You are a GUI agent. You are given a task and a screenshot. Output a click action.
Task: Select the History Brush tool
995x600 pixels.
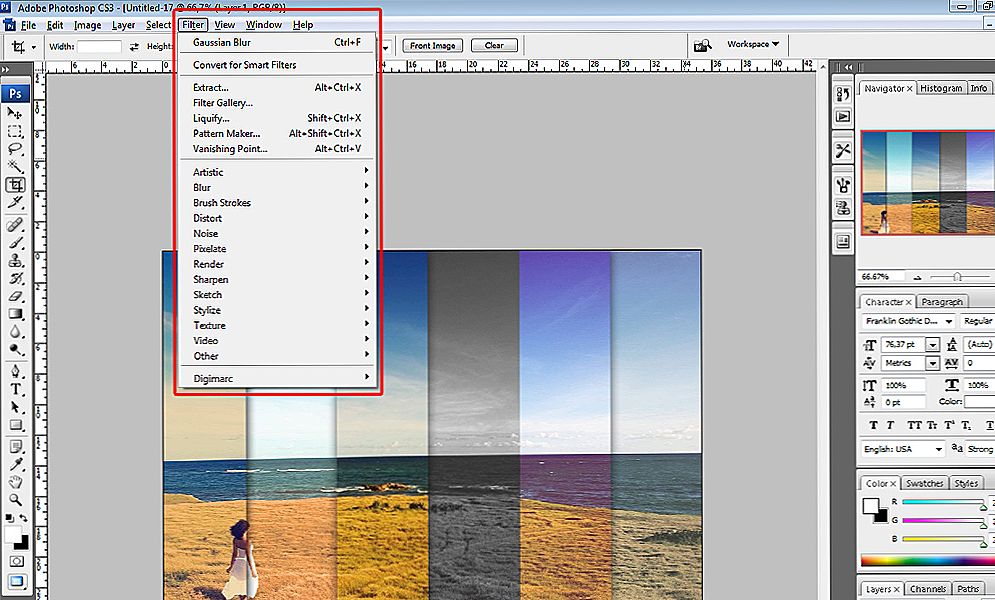tap(15, 278)
